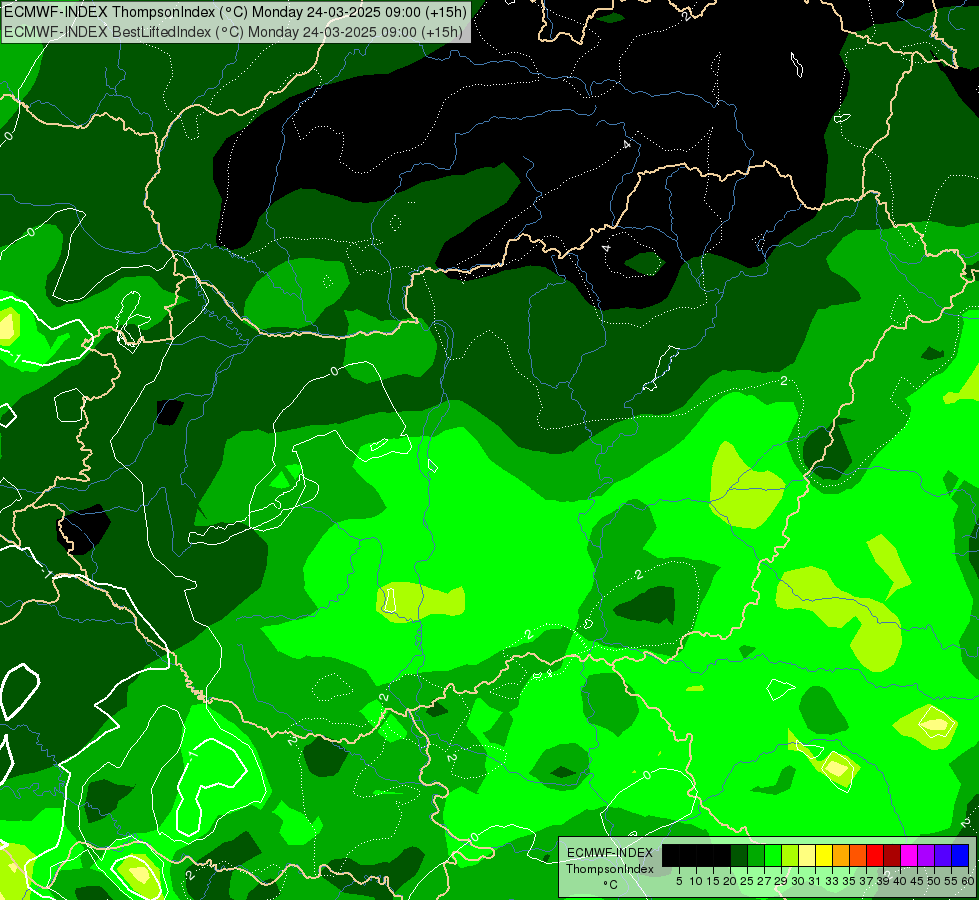The height and width of the screenshot is (900, 979).
Task: Click the legend tick value 40
Action: (900, 881)
